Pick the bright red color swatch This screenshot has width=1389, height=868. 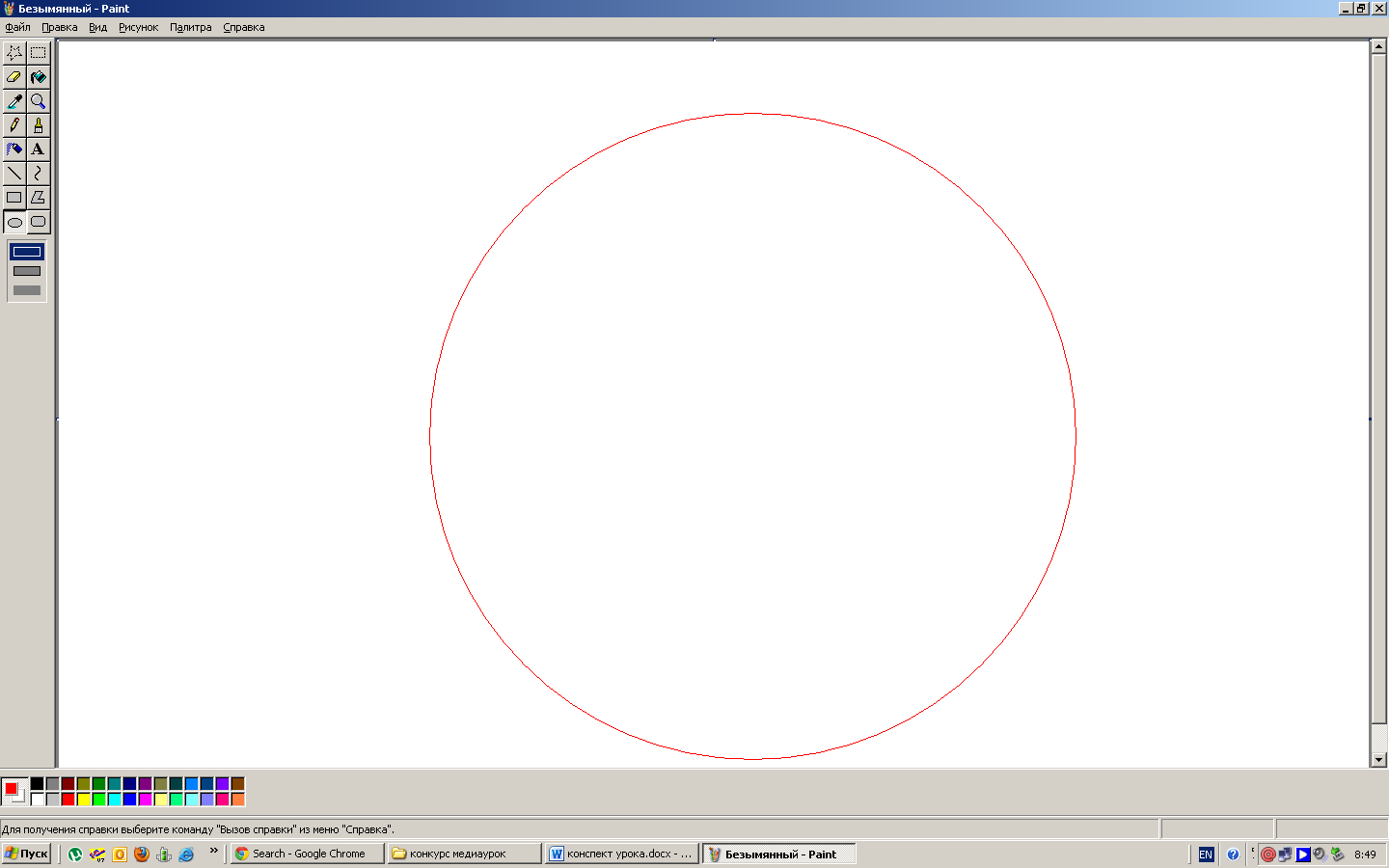pos(68,800)
